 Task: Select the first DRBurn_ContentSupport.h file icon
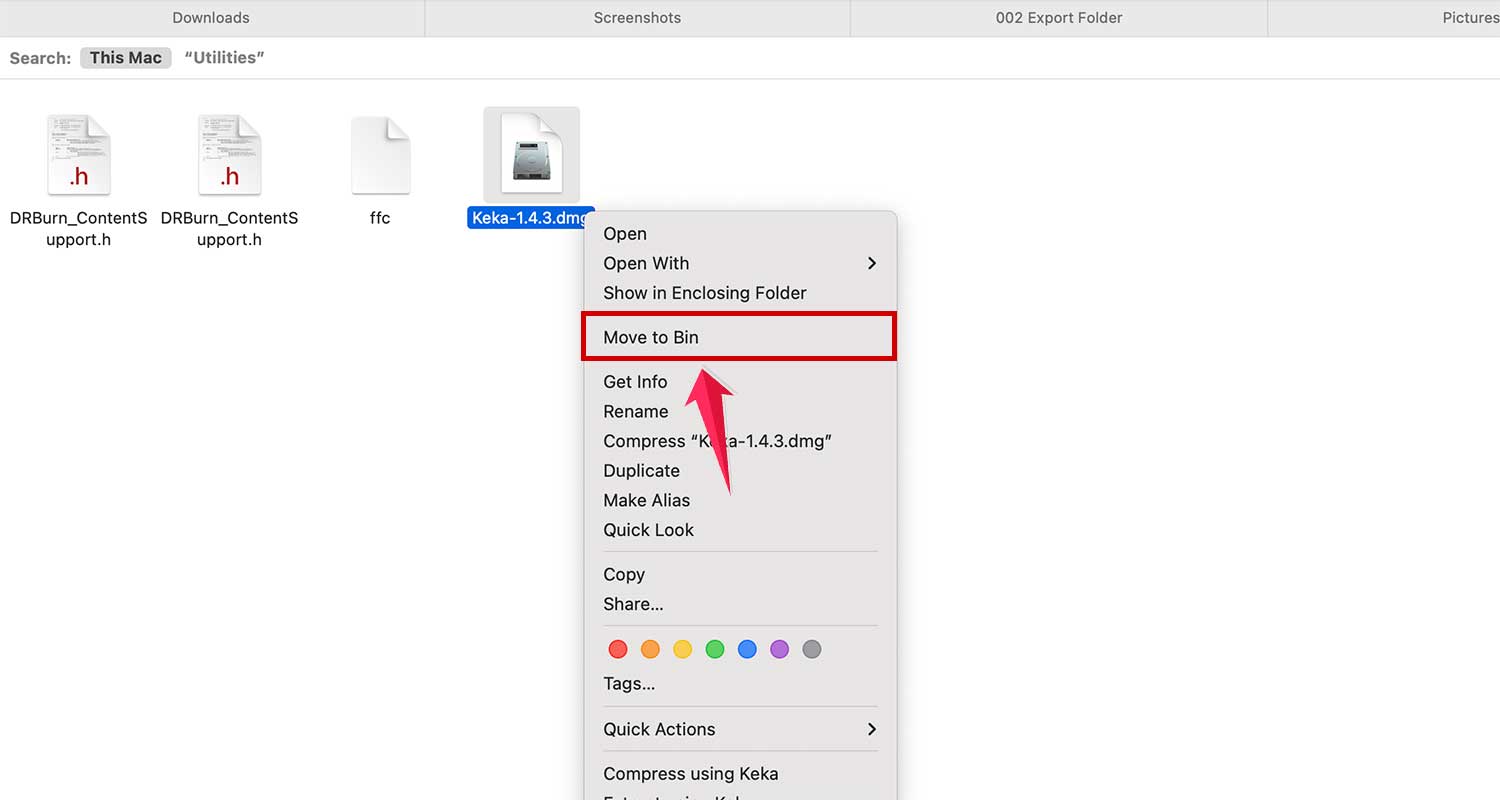pyautogui.click(x=79, y=155)
